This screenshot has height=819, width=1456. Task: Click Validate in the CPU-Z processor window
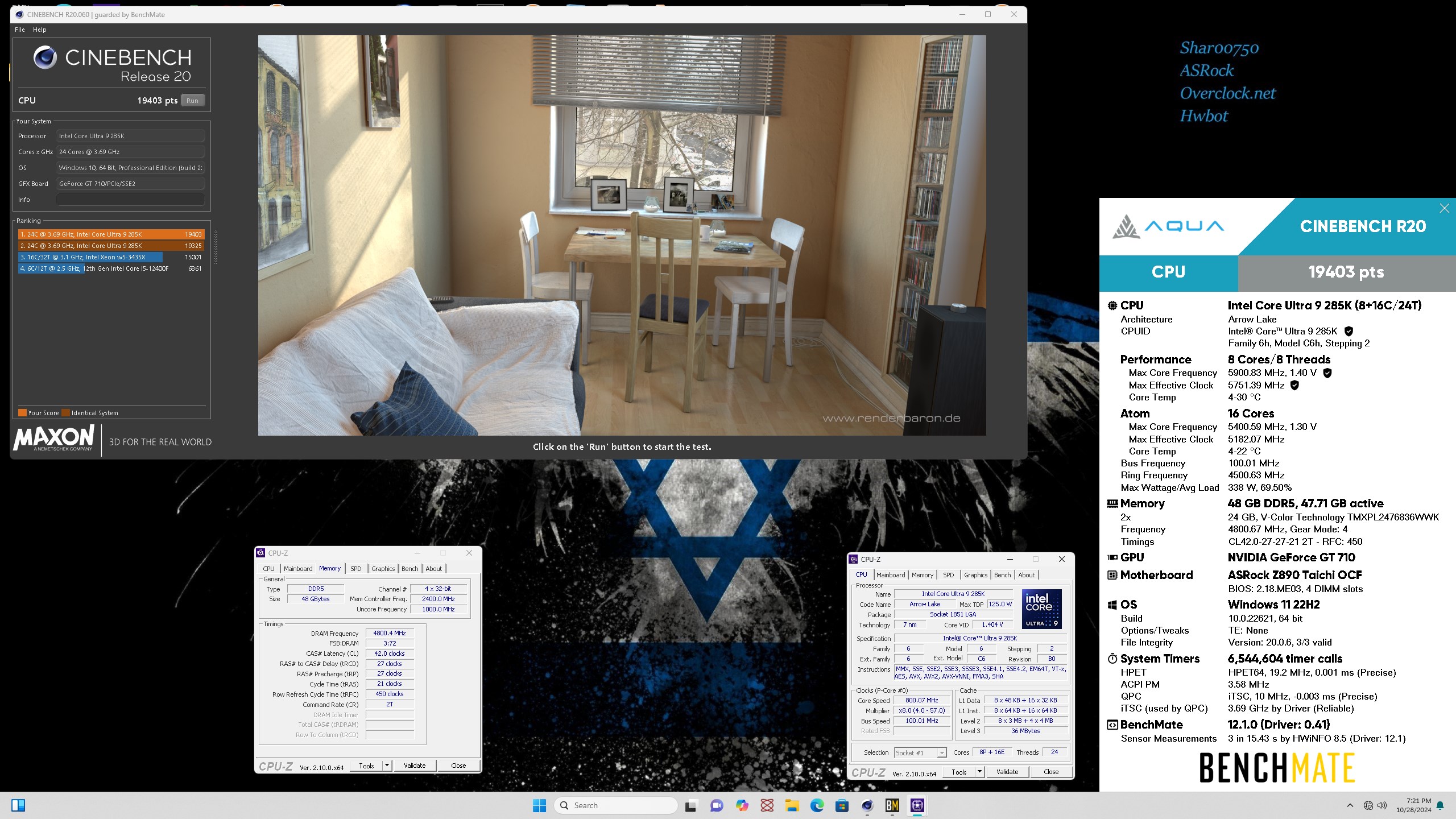pyautogui.click(x=1007, y=772)
